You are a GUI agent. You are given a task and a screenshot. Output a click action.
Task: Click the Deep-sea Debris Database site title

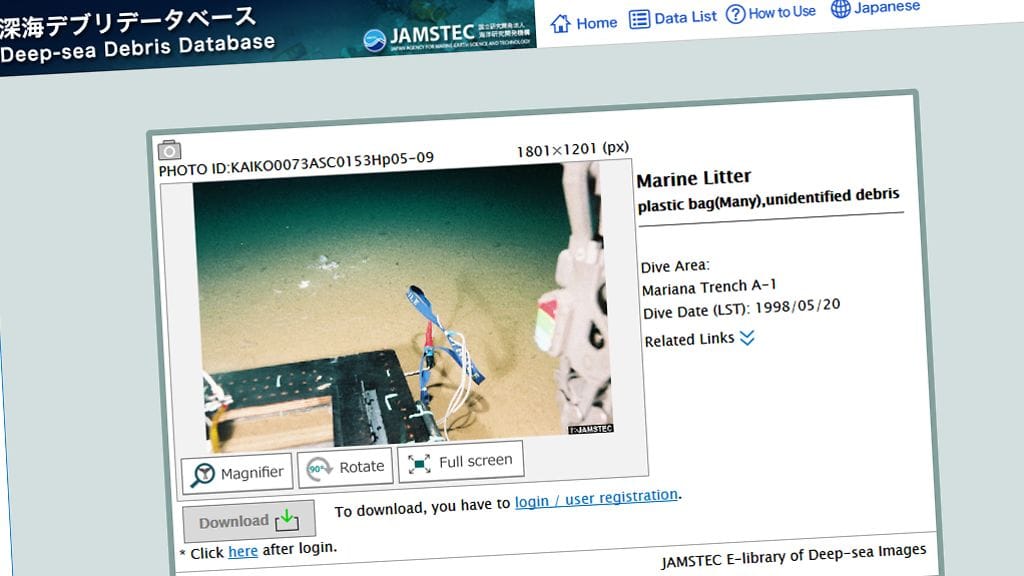[x=137, y=45]
